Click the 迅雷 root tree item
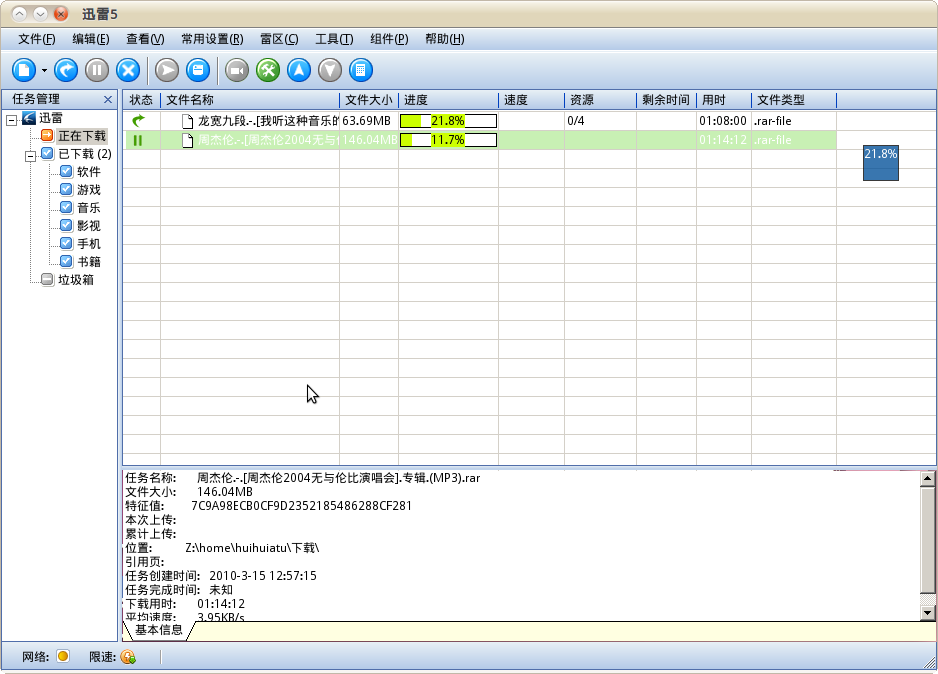This screenshot has height=674, width=938. point(51,118)
